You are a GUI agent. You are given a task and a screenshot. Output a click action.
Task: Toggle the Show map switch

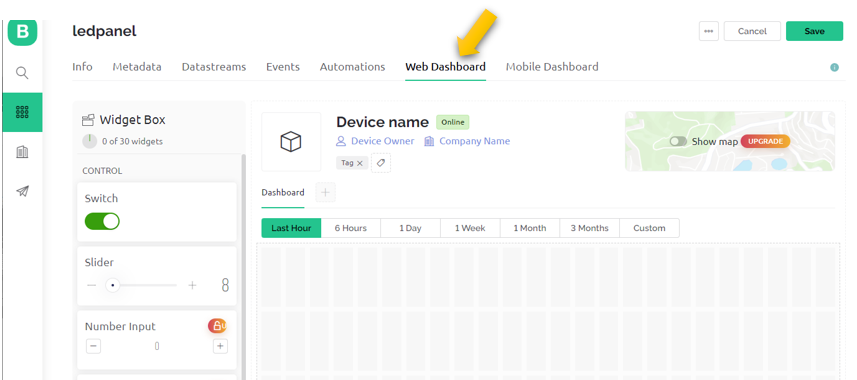pos(678,142)
